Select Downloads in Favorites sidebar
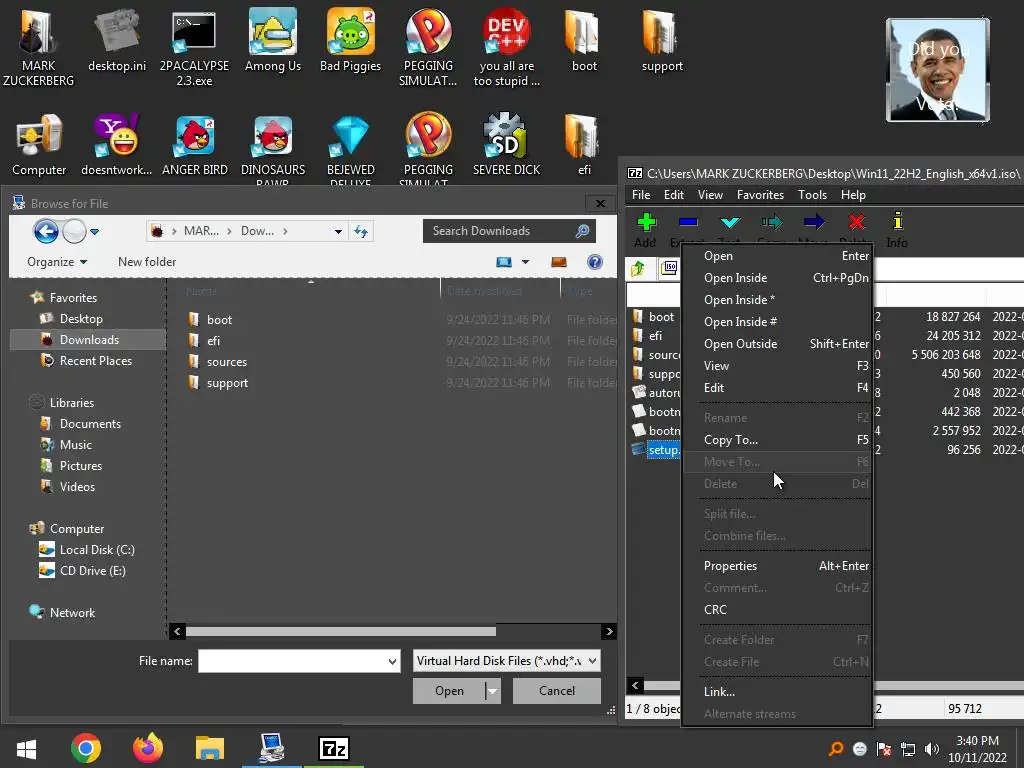This screenshot has height=768, width=1024. pyautogui.click(x=88, y=340)
